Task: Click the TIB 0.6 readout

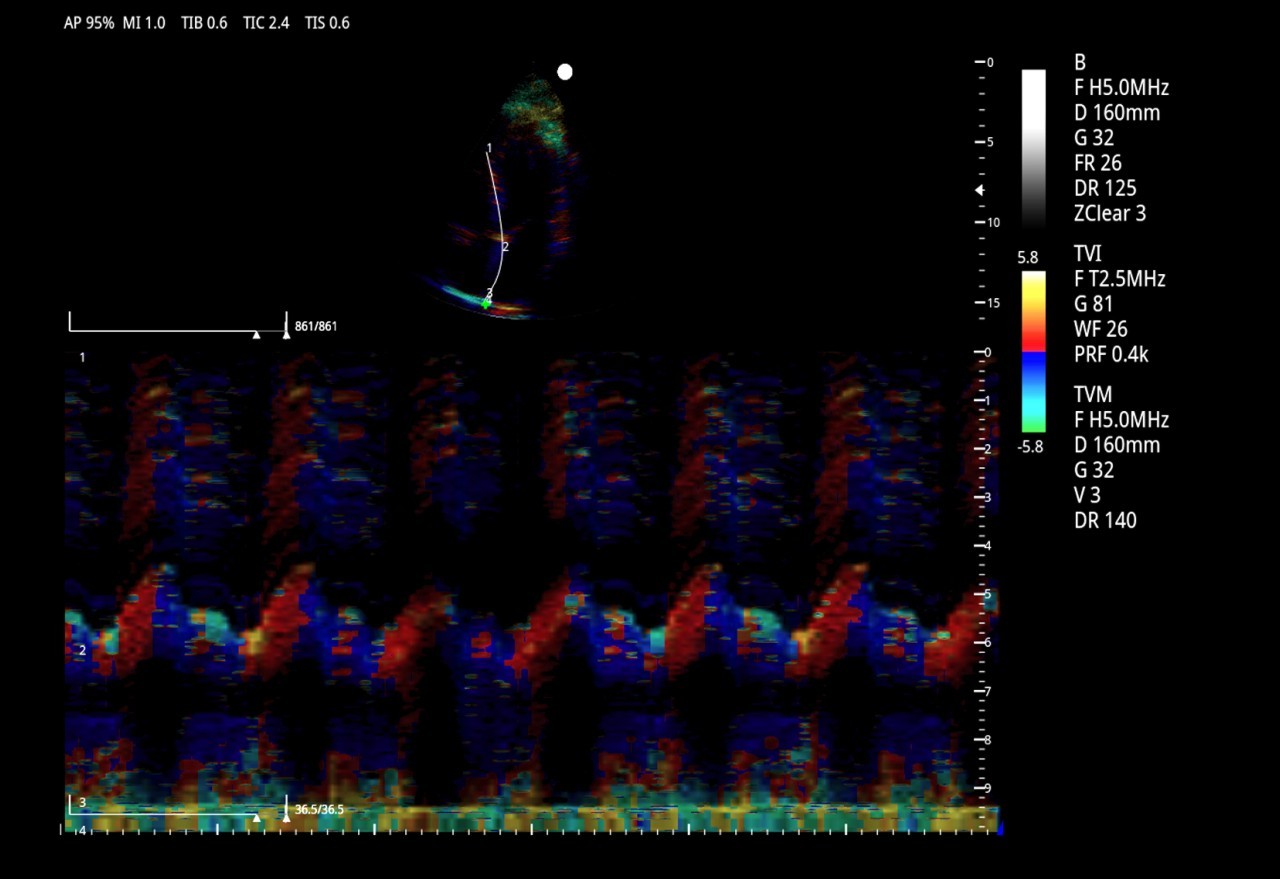Action: click(204, 22)
